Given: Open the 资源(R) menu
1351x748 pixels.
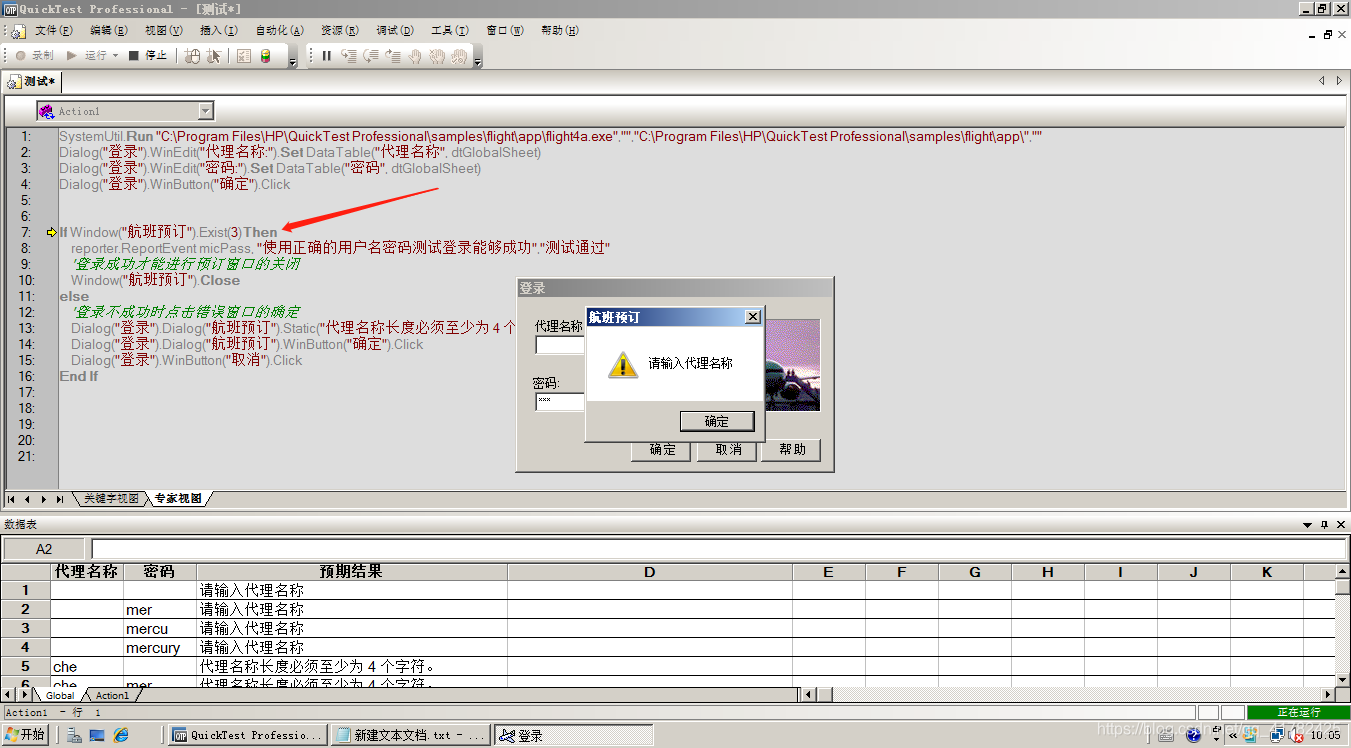Looking at the screenshot, I should [340, 31].
